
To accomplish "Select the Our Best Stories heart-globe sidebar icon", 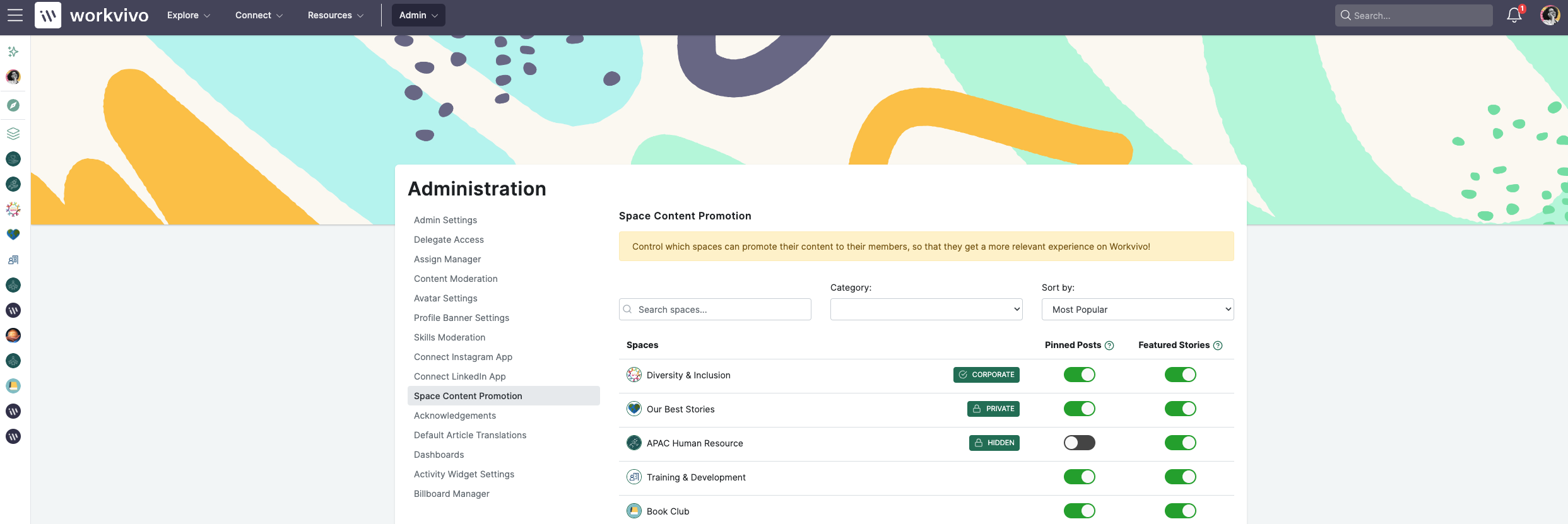I will point(13,234).
